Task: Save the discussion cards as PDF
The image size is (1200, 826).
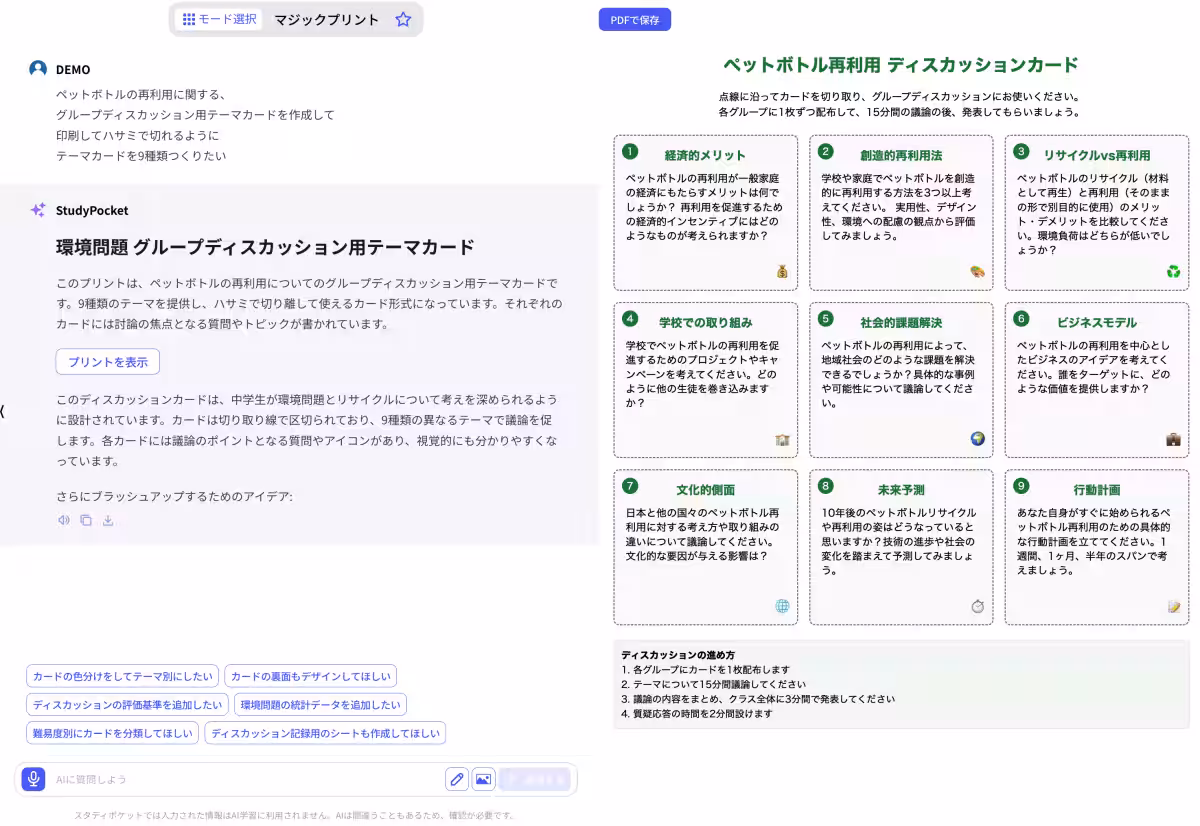Action: point(635,19)
